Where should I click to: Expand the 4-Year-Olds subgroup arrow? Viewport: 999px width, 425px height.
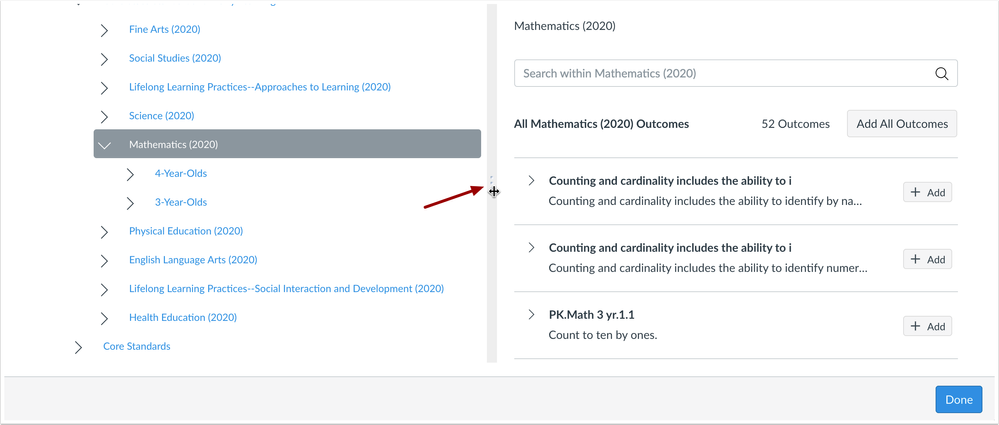pos(130,174)
